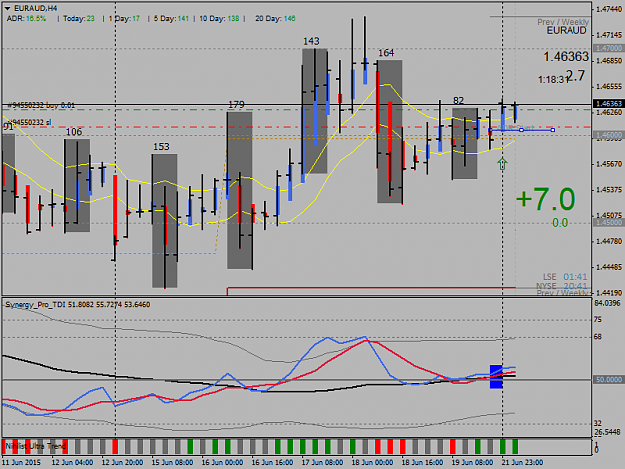The image size is (625, 469).
Task: Click the session range label 143
Action: [311, 41]
